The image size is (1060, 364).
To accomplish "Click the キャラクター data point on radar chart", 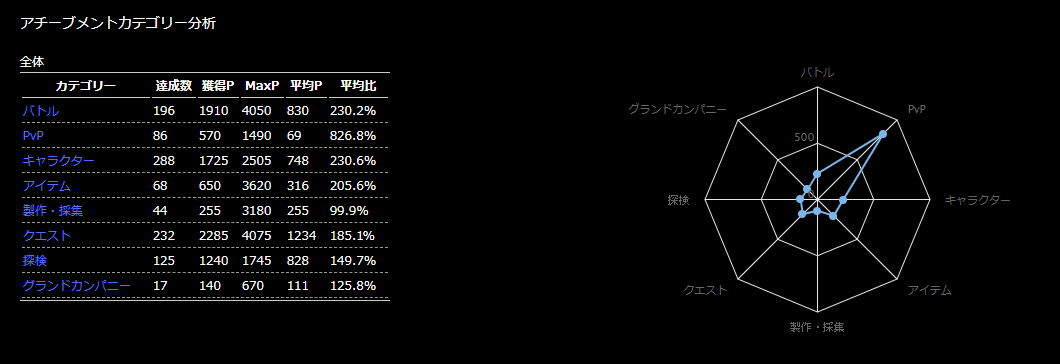I will [x=842, y=200].
